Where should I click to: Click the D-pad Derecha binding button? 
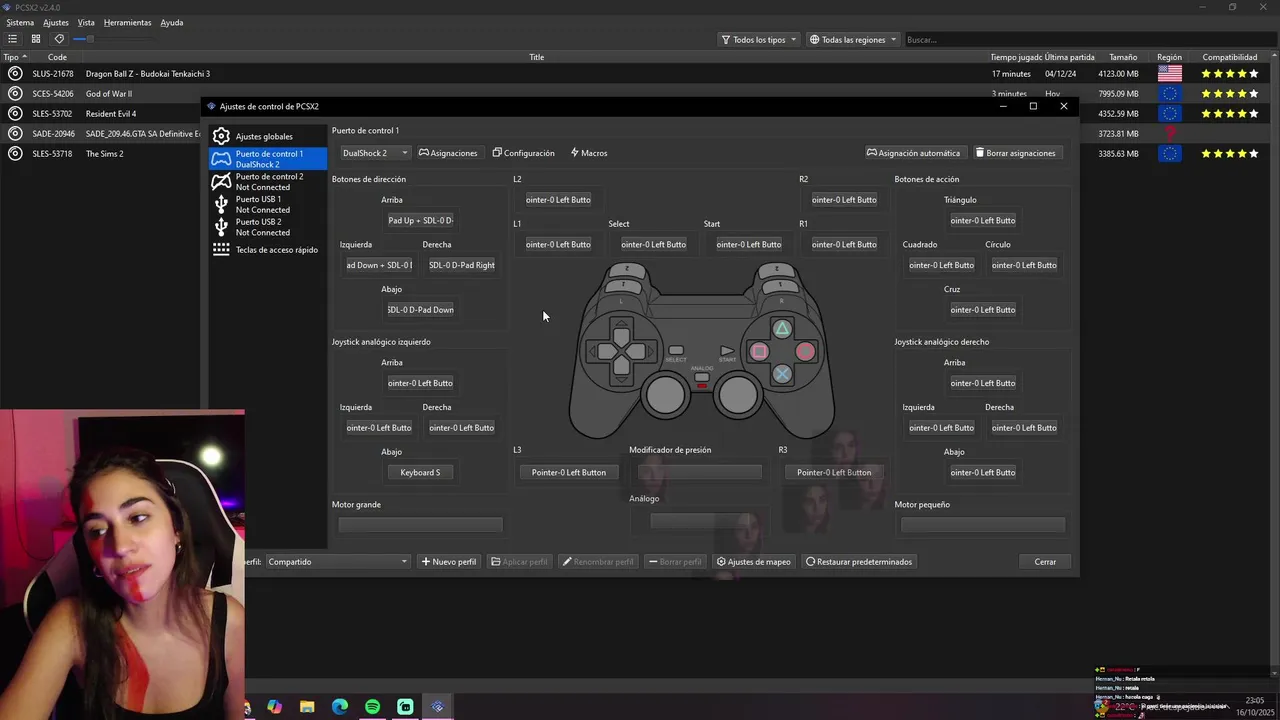pyautogui.click(x=462, y=265)
